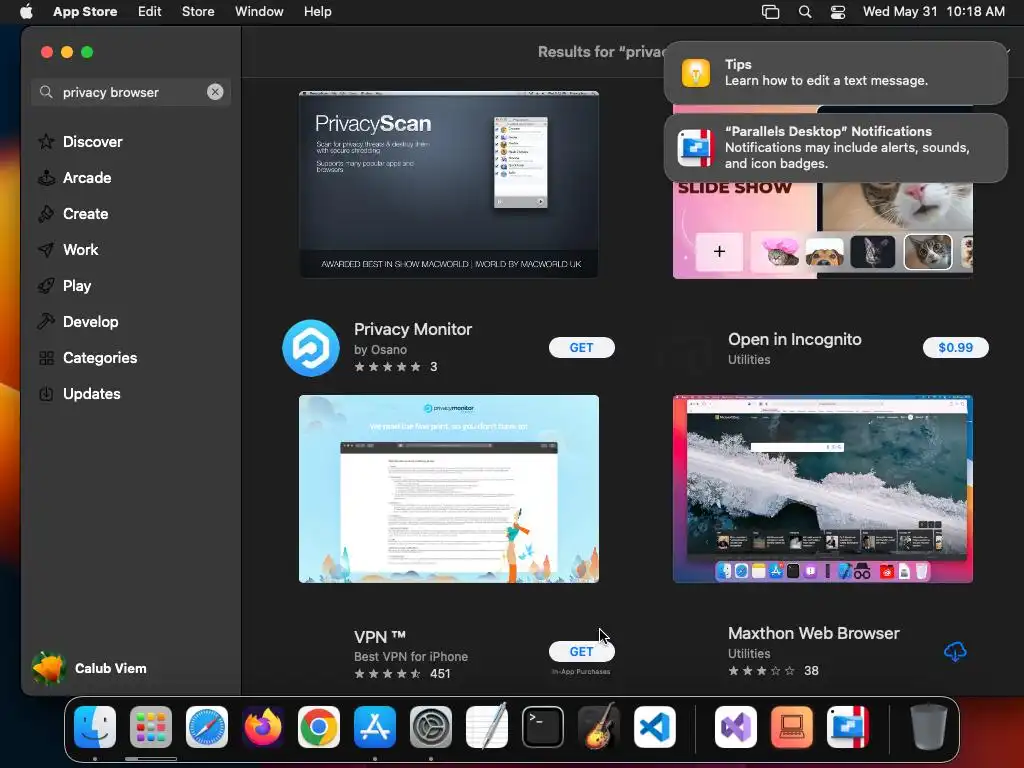Open the Edit menu
The height and width of the screenshot is (768, 1024).
click(150, 12)
